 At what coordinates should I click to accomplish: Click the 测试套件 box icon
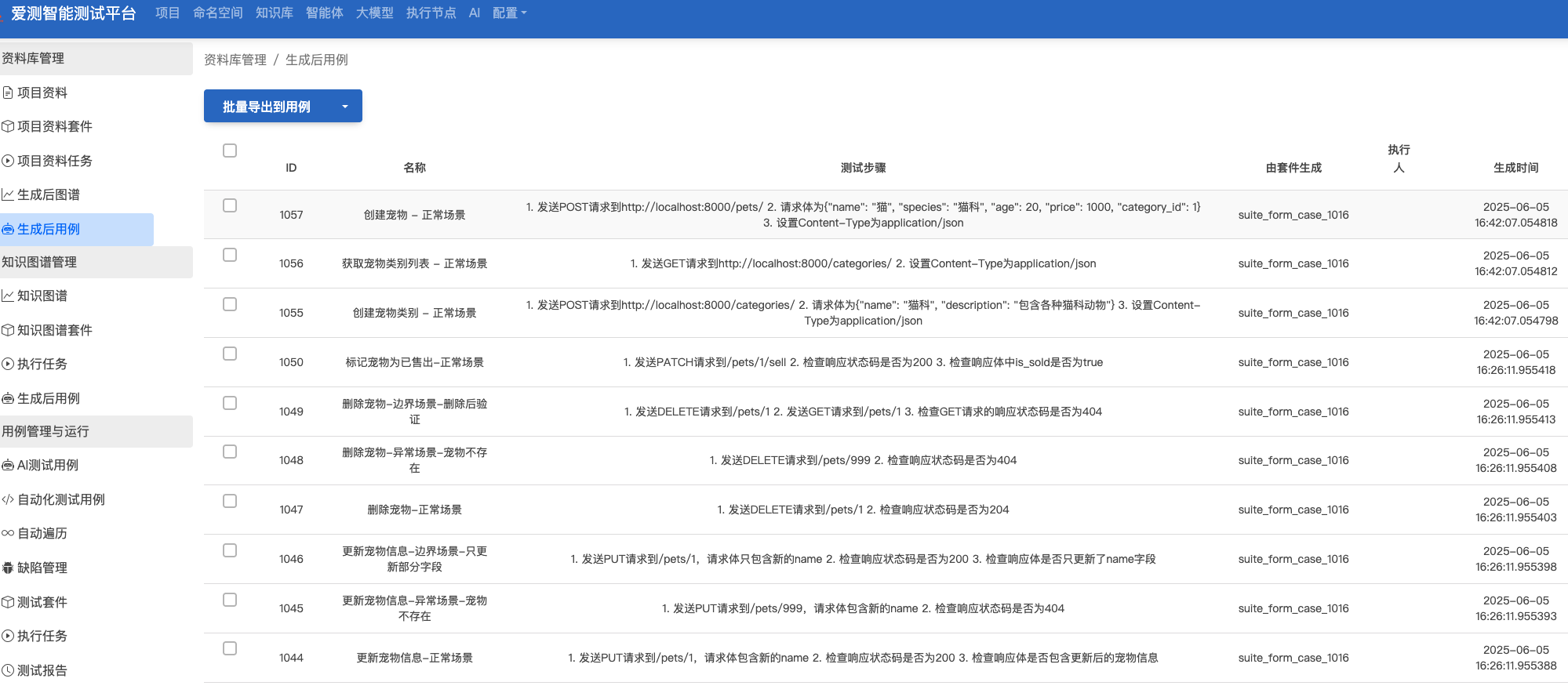point(8,602)
